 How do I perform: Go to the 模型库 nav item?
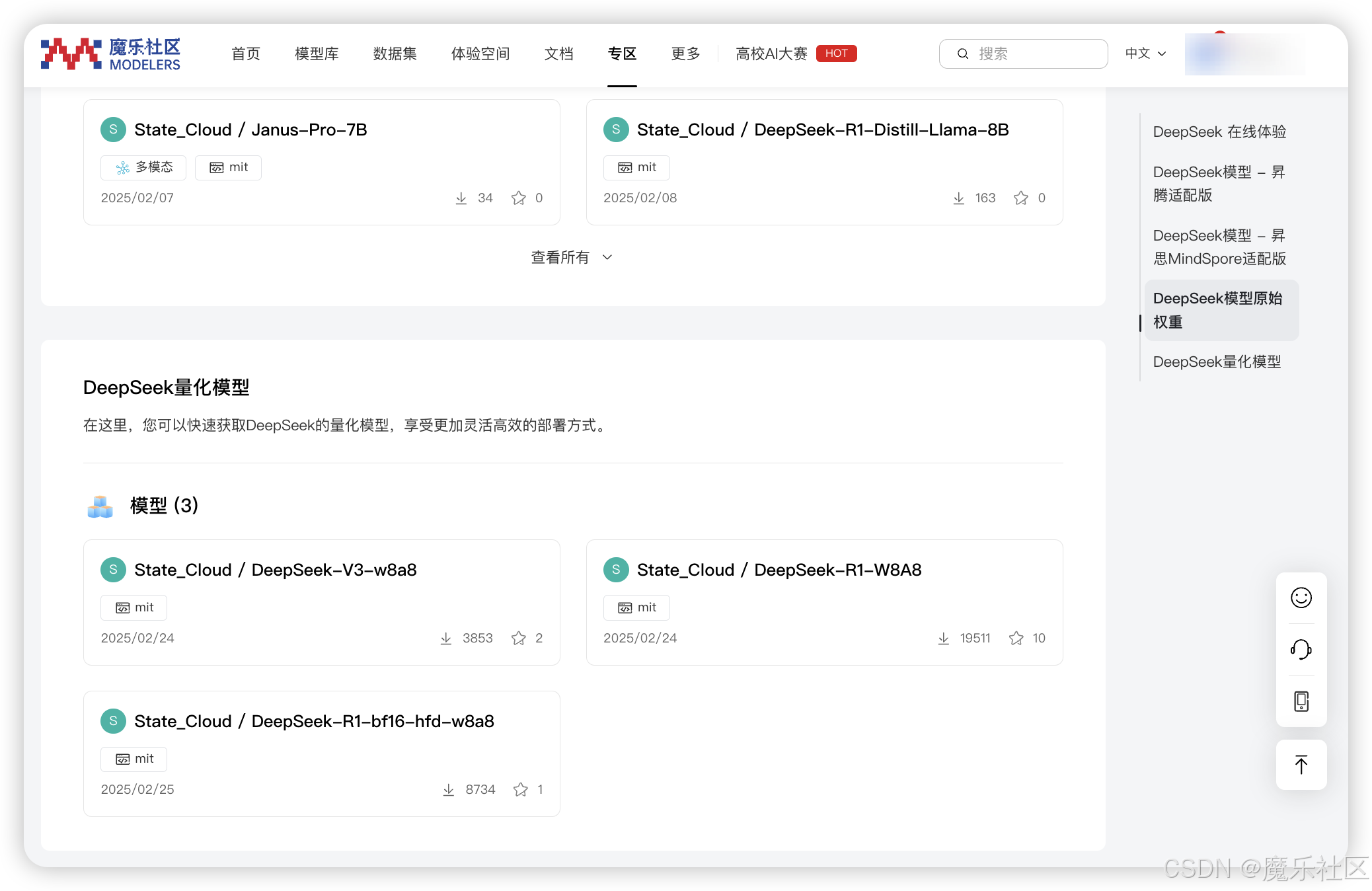click(317, 54)
